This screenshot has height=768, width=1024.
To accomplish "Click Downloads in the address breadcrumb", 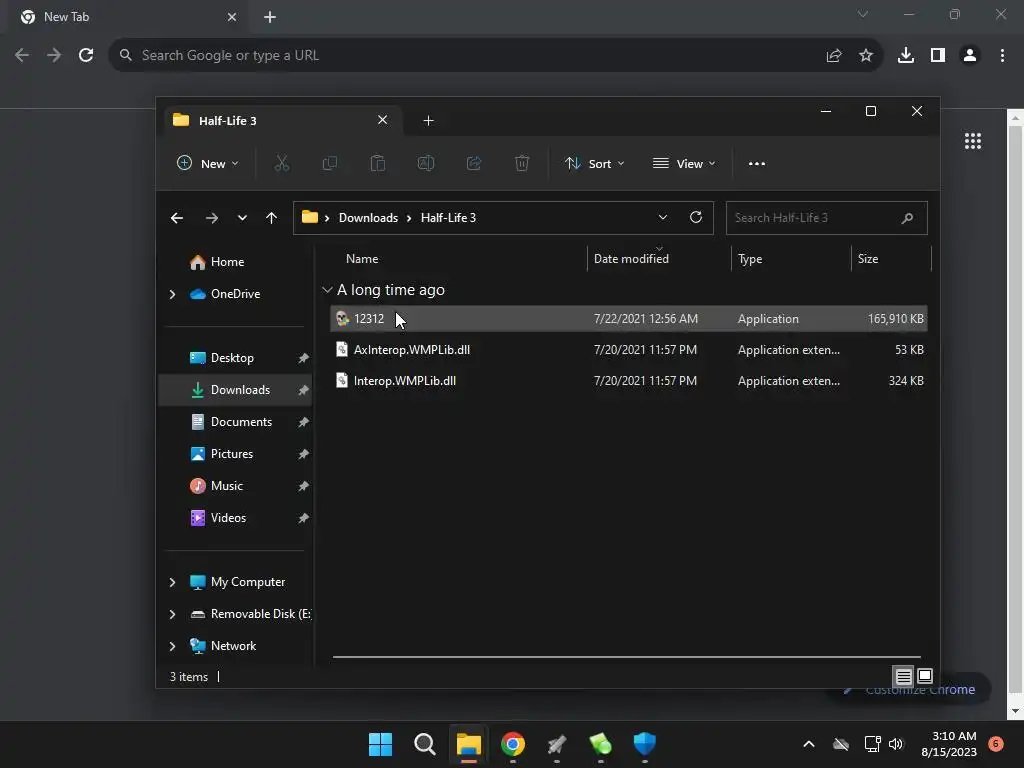I will coord(368,217).
